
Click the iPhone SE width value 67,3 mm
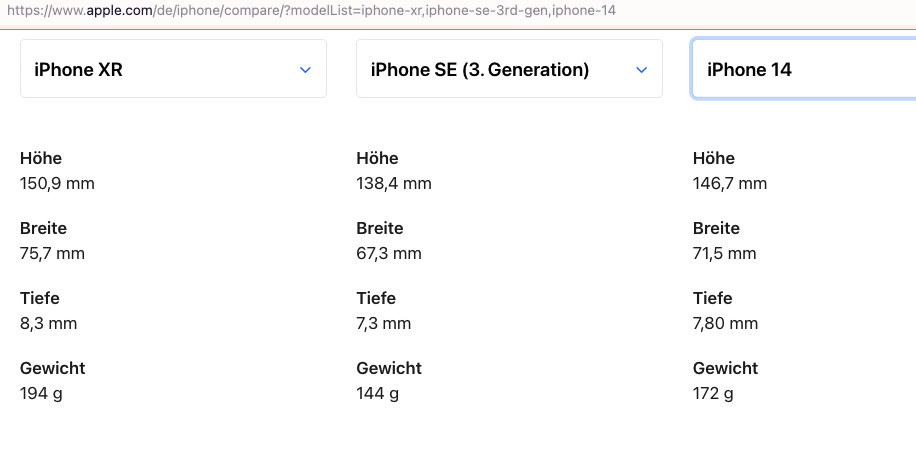click(389, 254)
